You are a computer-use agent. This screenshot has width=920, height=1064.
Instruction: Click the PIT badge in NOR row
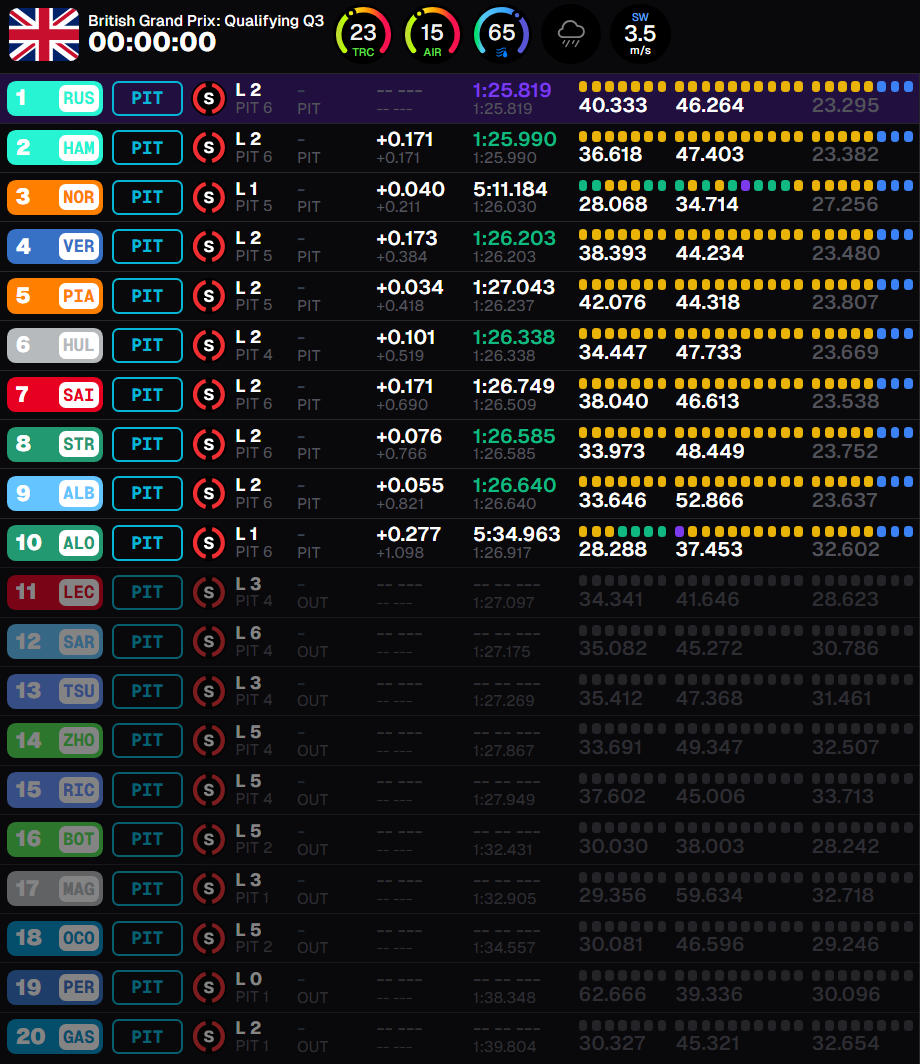147,197
